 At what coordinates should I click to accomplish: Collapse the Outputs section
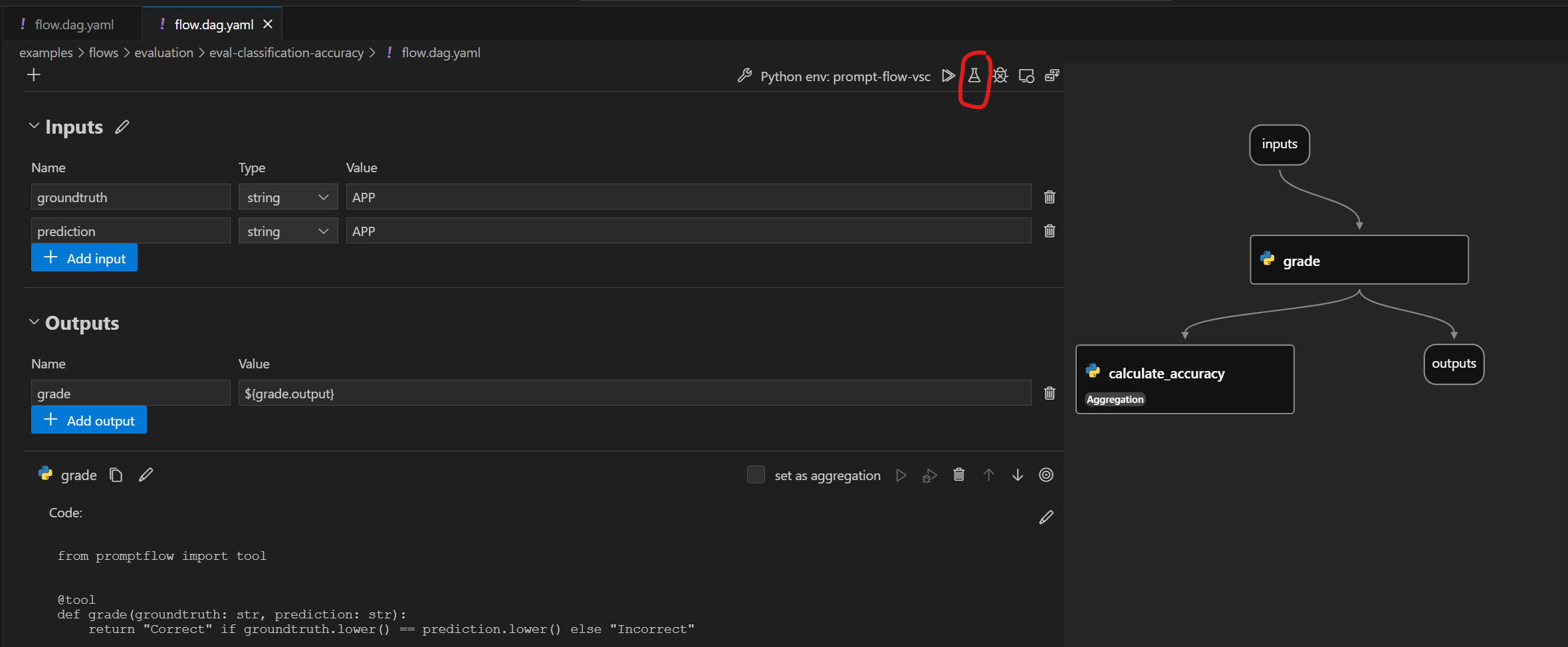click(x=34, y=323)
